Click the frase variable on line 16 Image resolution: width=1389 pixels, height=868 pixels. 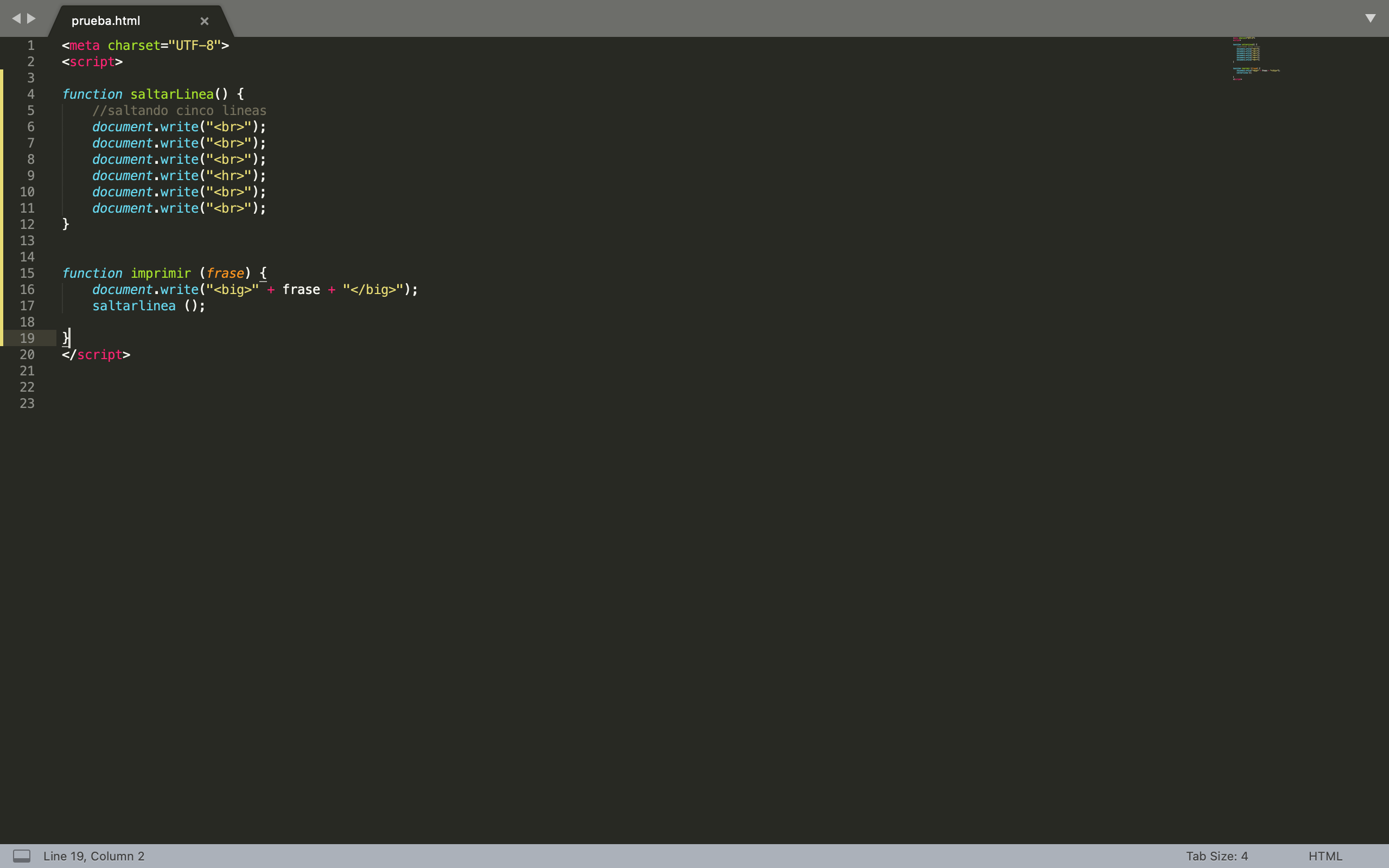tap(301, 289)
